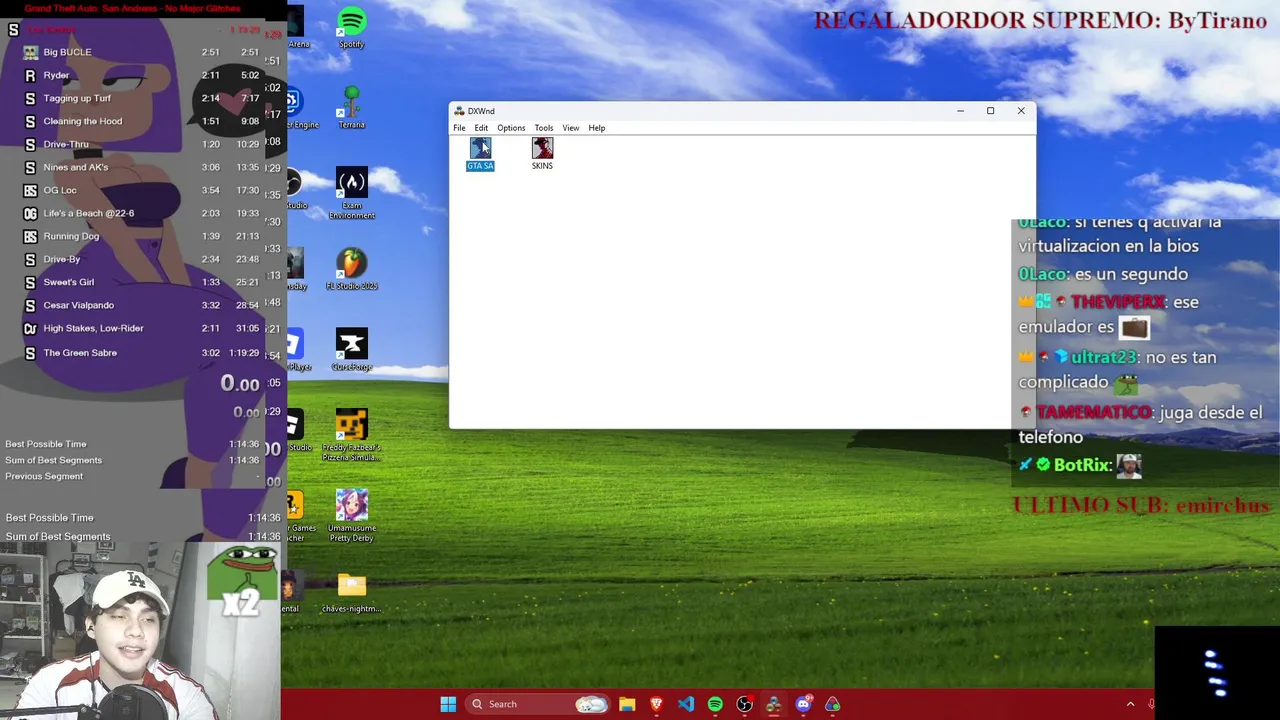
Task: Open the Help menu in DXWnd
Action: coord(596,128)
